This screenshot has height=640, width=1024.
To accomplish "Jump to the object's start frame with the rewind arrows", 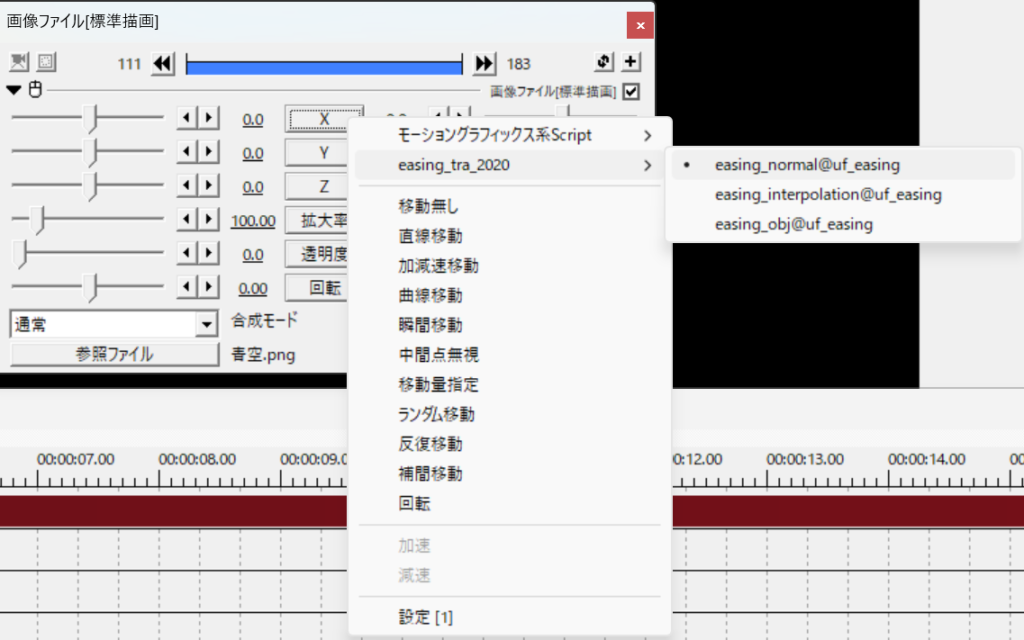I will (163, 64).
